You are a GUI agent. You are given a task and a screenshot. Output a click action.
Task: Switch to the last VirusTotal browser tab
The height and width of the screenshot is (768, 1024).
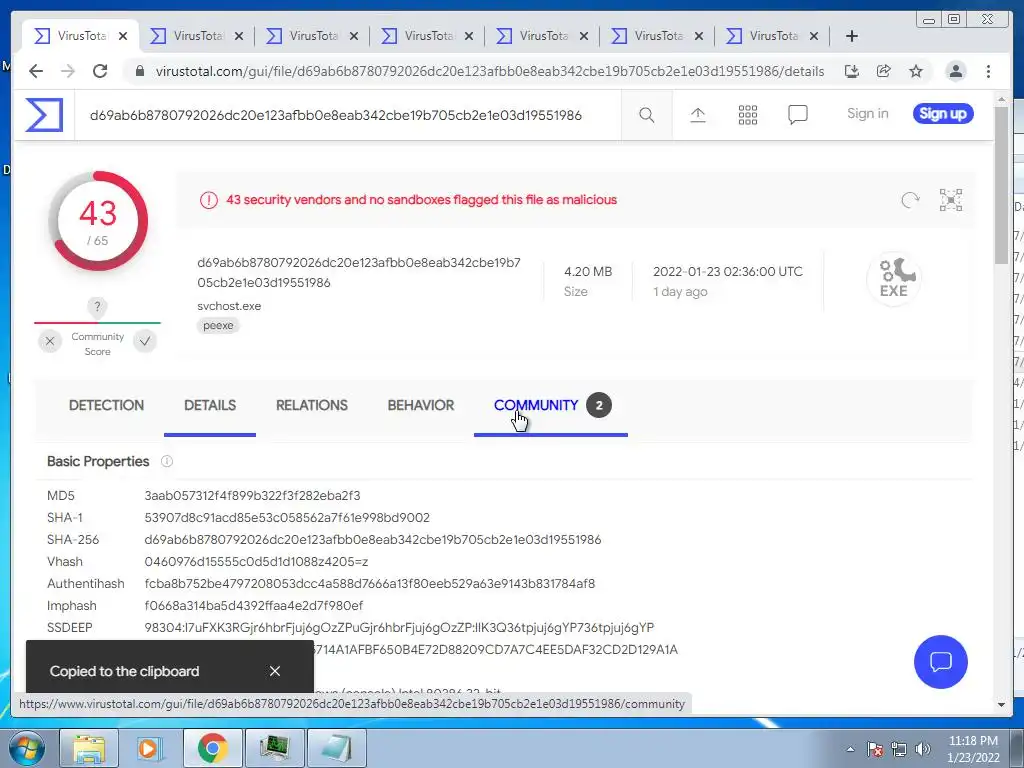(x=772, y=36)
